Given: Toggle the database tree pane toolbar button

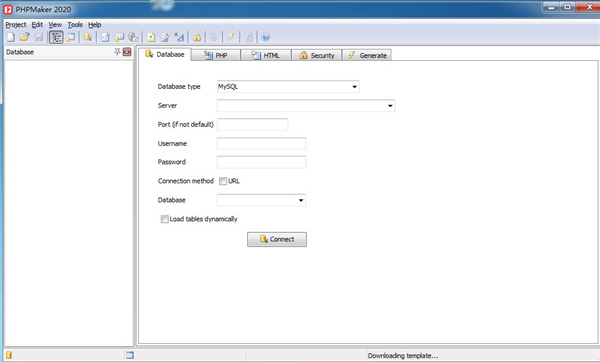Looking at the screenshot, I should 56,37.
